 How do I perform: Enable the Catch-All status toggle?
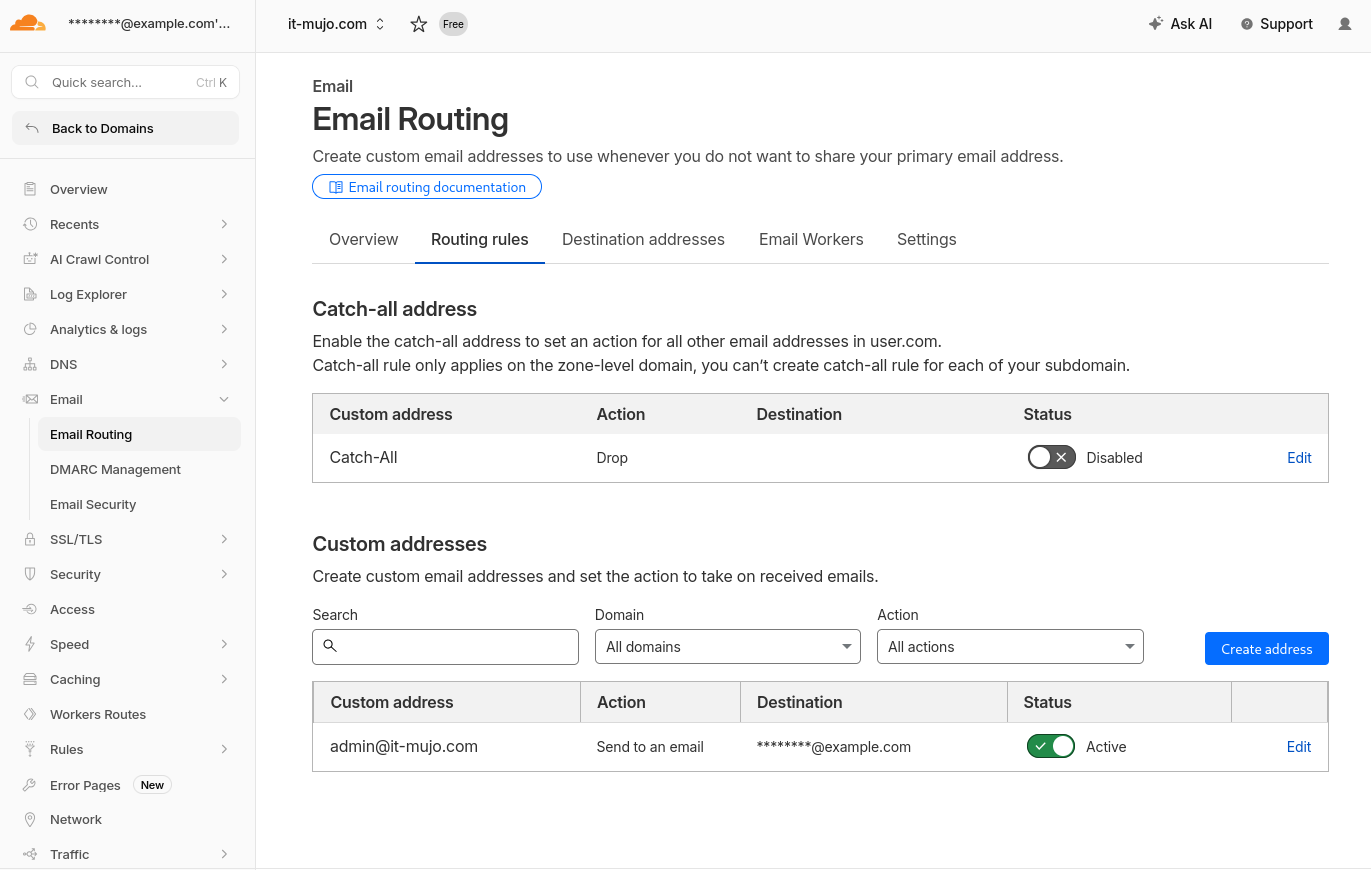(x=1051, y=457)
